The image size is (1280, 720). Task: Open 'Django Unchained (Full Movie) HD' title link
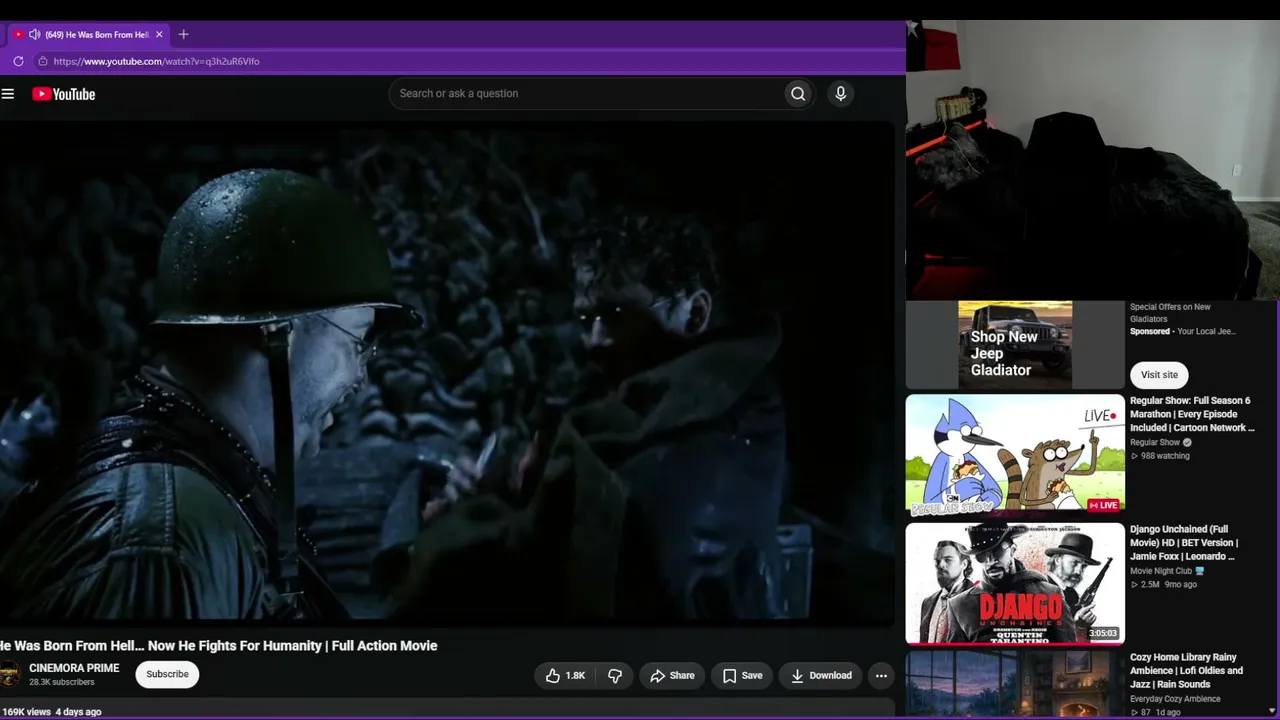click(x=1185, y=543)
